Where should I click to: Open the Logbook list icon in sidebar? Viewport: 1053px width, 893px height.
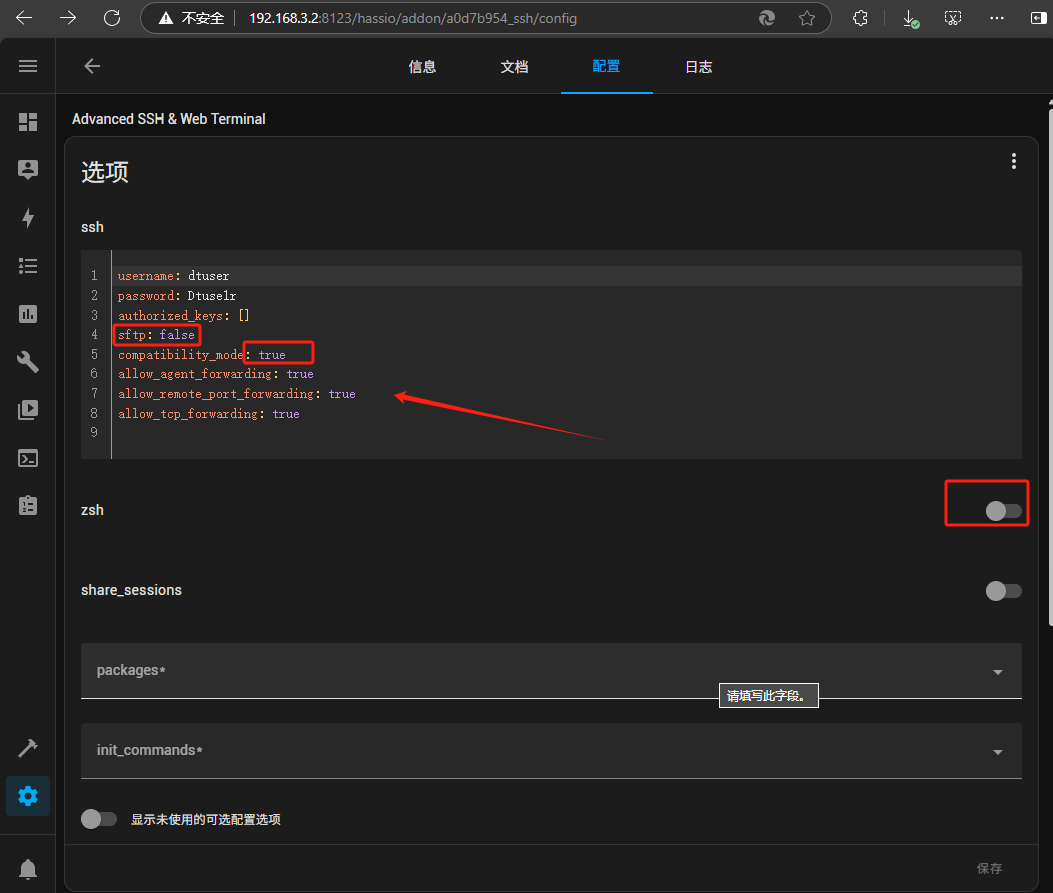(28, 266)
